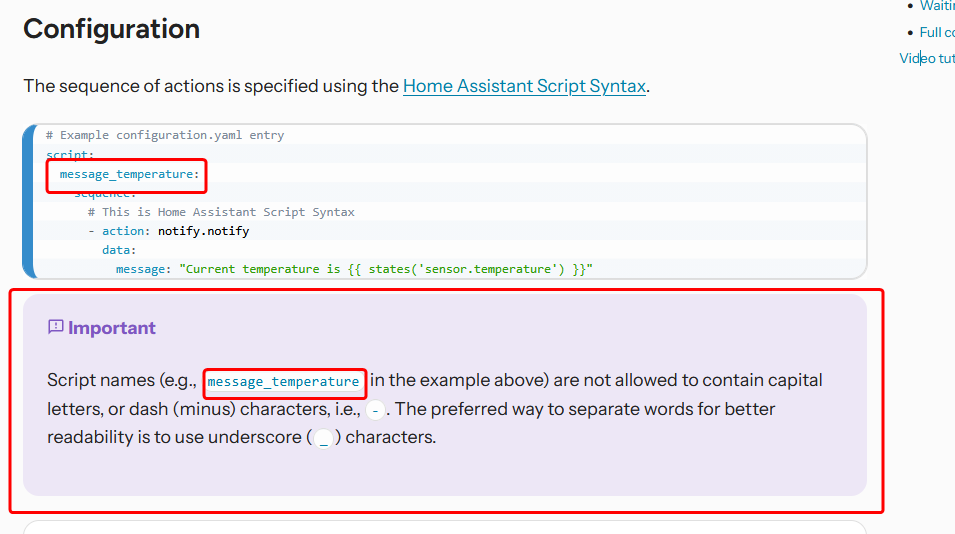Click the purple Important callout title
This screenshot has width=955, height=534.
click(112, 328)
